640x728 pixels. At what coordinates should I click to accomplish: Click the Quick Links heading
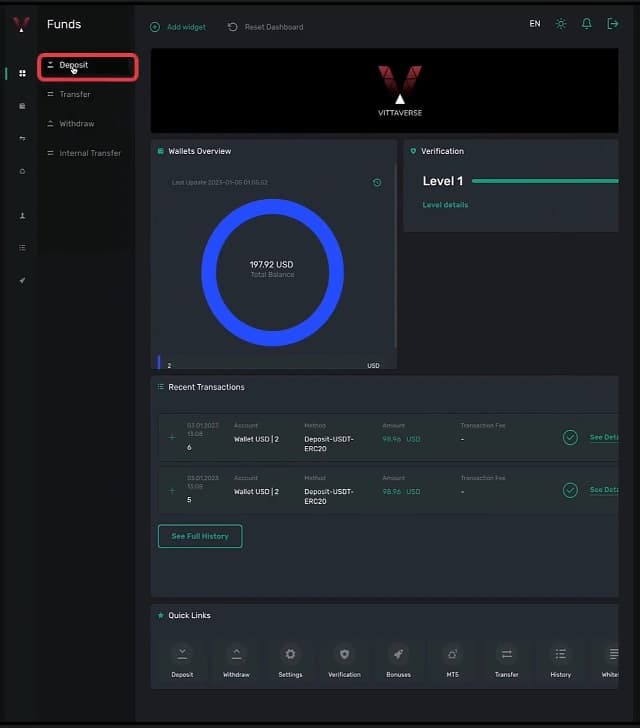pyautogui.click(x=189, y=616)
